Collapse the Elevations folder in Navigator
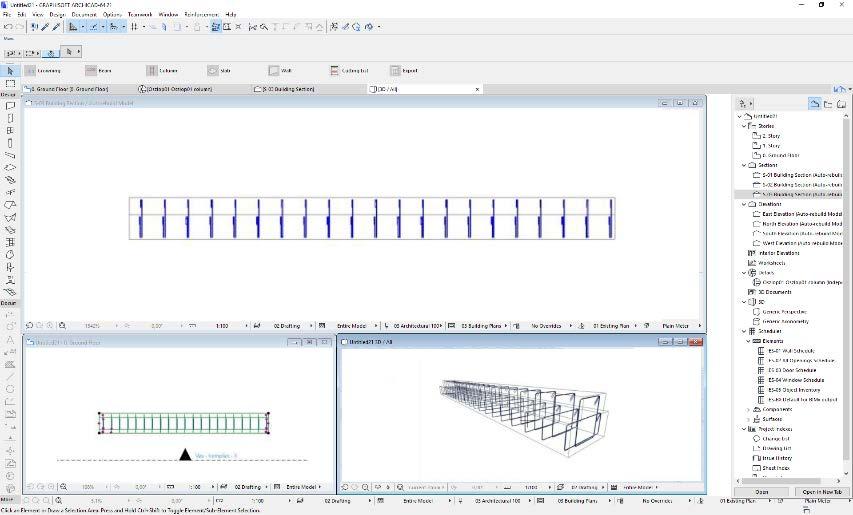853x515 pixels. point(744,204)
